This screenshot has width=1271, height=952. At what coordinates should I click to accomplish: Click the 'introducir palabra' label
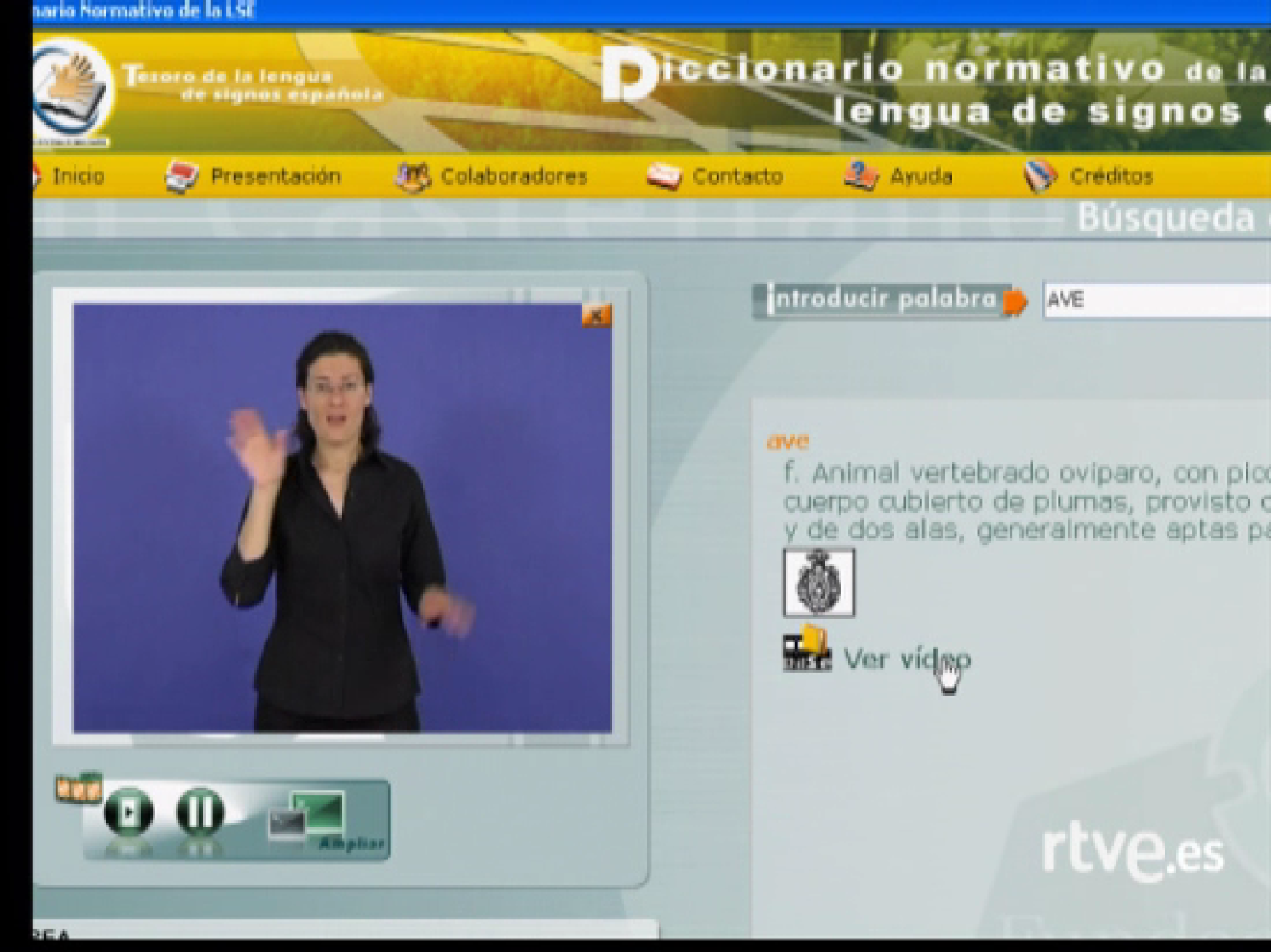(x=880, y=300)
